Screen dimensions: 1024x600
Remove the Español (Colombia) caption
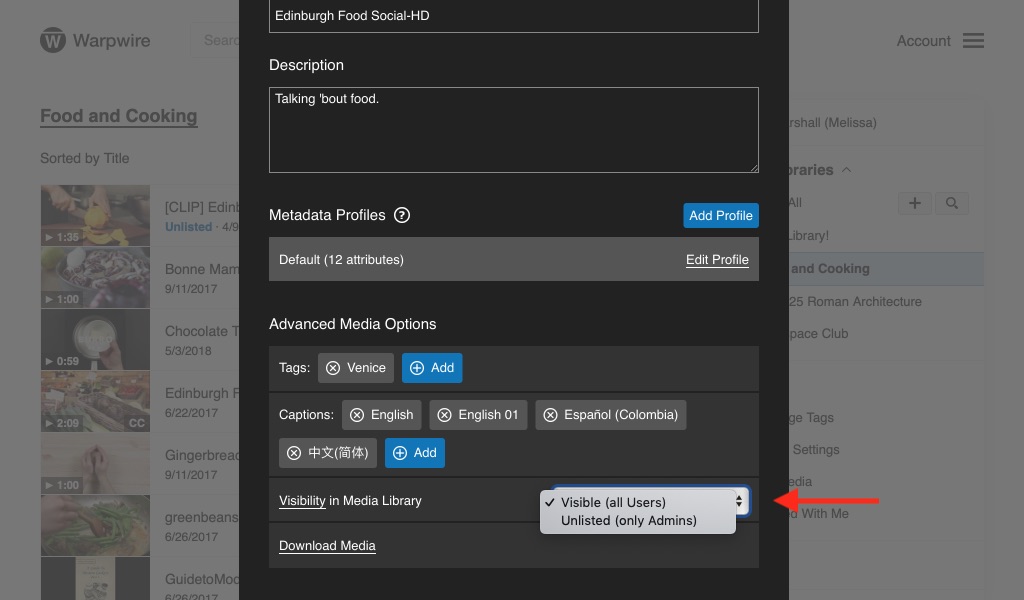pyautogui.click(x=551, y=415)
